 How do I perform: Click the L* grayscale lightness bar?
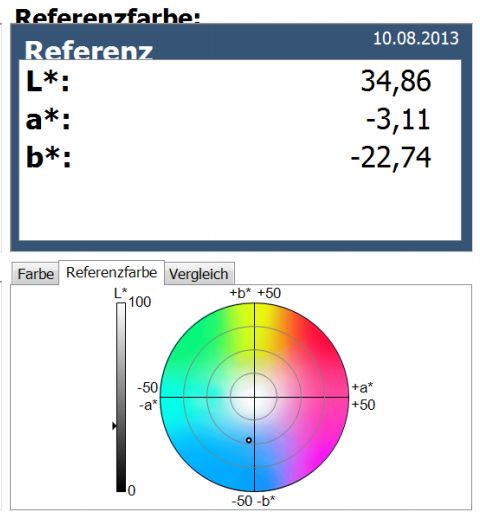121,397
